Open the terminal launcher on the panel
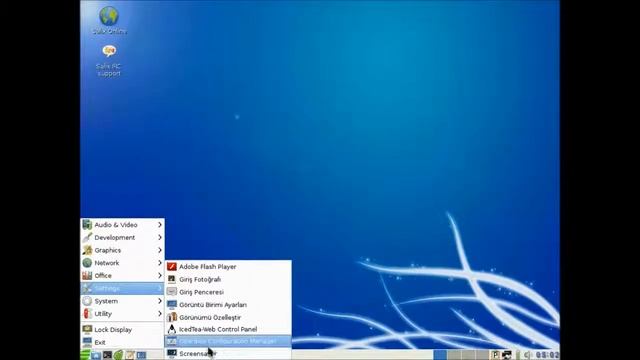This screenshot has height=360, width=640. pos(107,355)
